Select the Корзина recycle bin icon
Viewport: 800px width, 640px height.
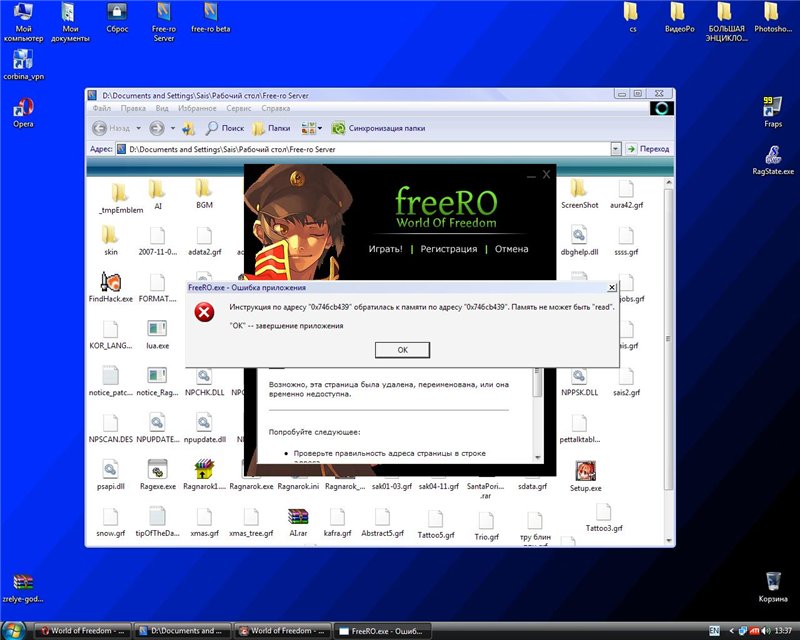pos(773,587)
